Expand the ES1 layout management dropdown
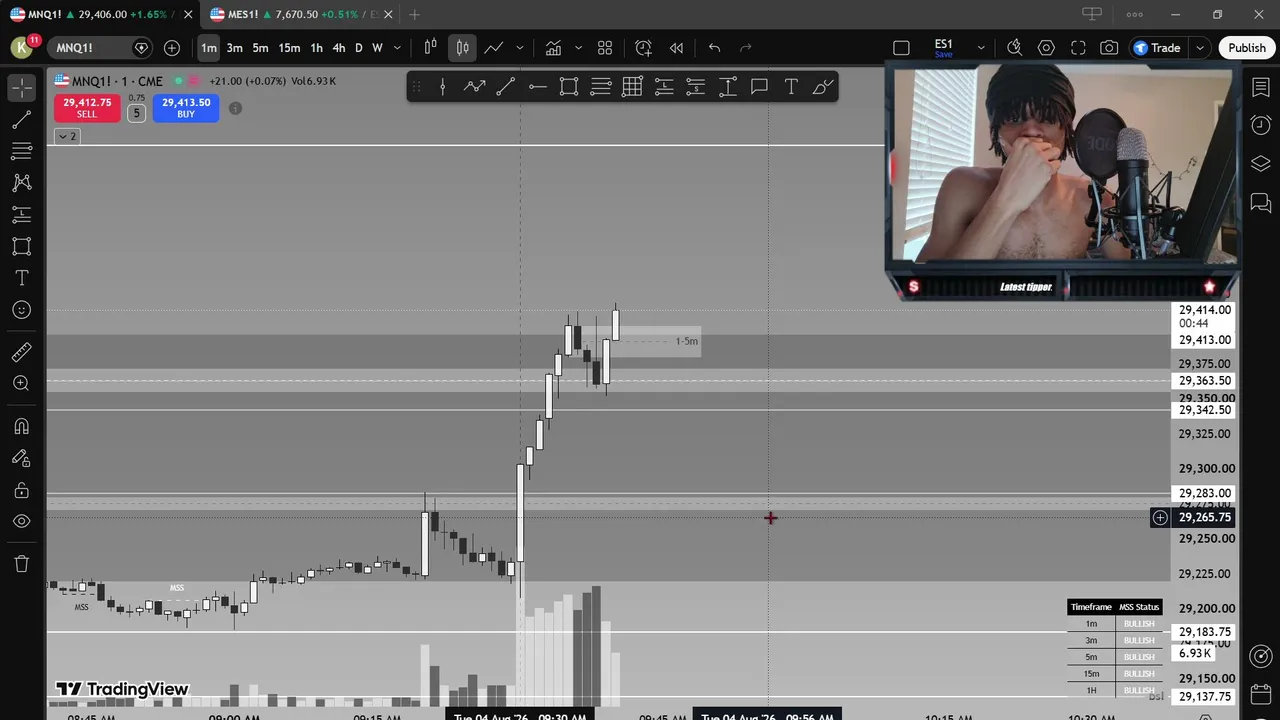1280x720 pixels. 981,48
